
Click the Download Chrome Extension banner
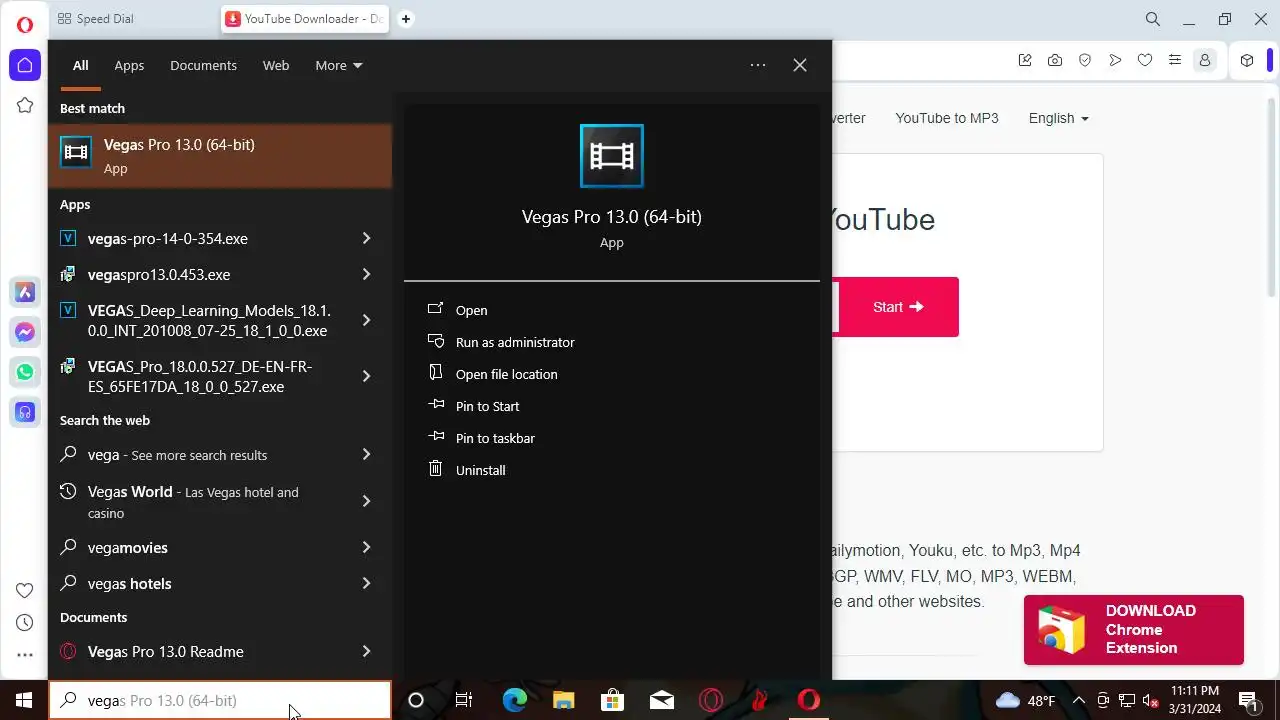tap(1134, 630)
